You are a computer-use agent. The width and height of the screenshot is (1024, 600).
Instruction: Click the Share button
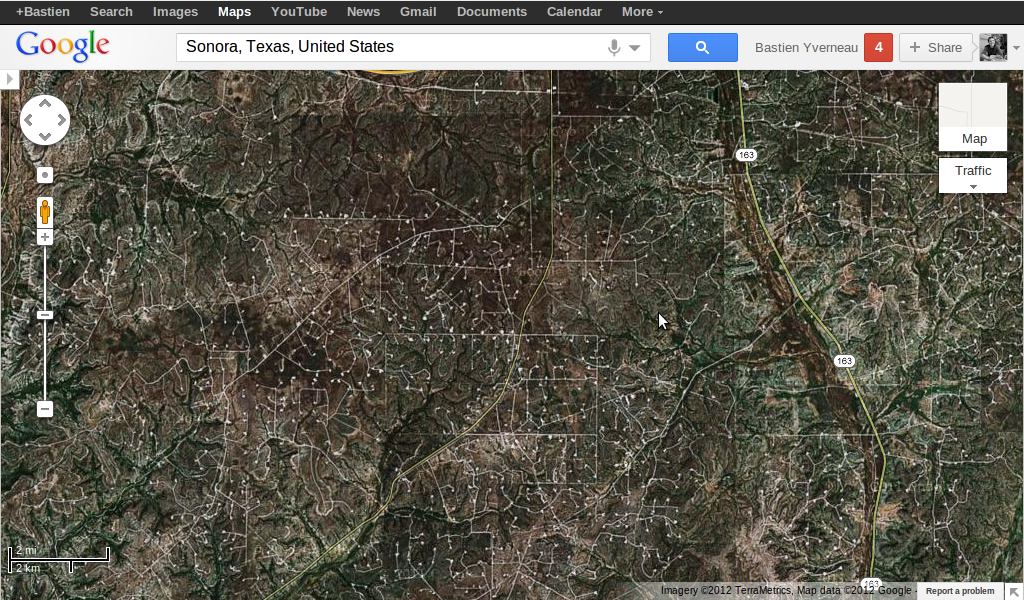pyautogui.click(x=935, y=47)
